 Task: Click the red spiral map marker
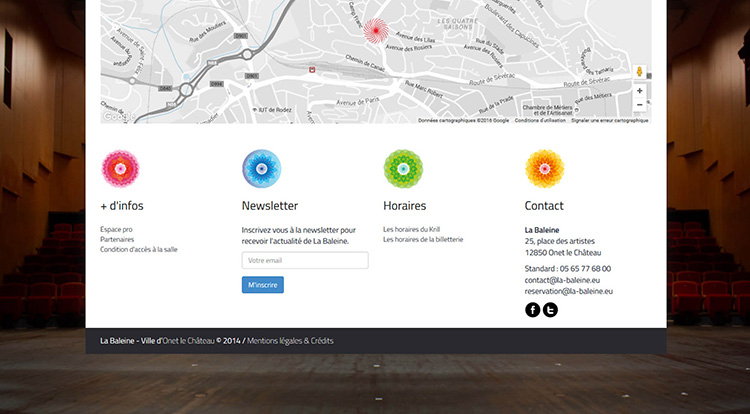(376, 31)
